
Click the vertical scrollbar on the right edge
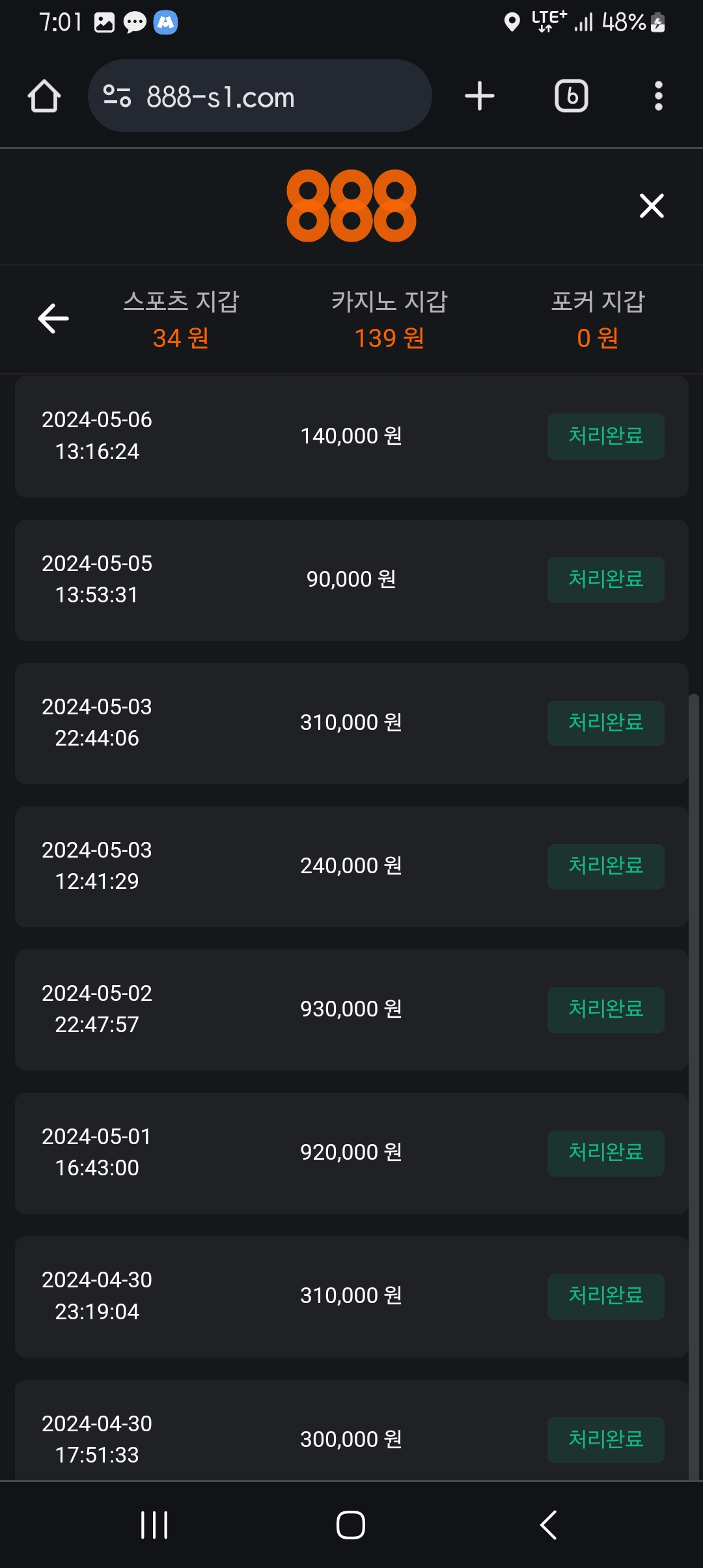click(x=694, y=1042)
